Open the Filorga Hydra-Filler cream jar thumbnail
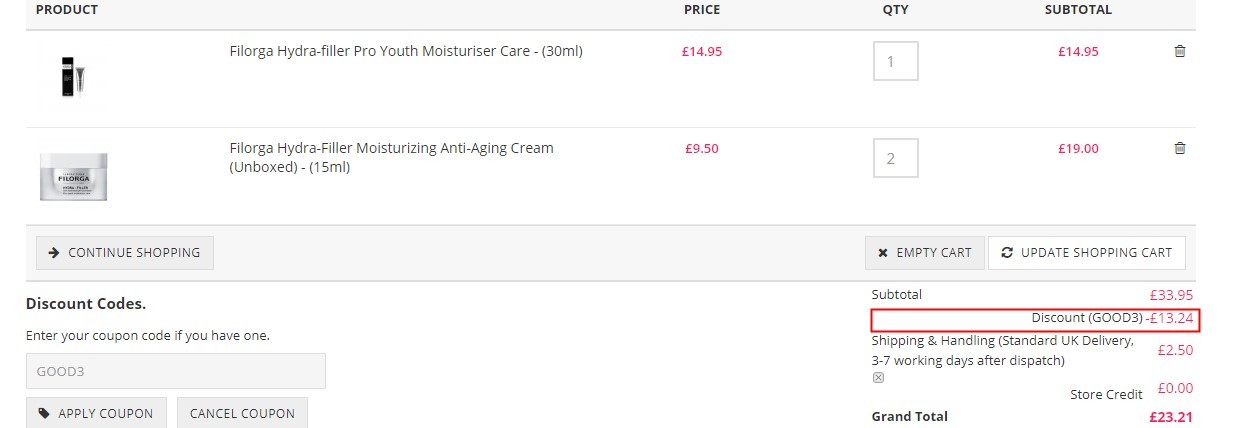This screenshot has width=1248, height=428. point(73,176)
